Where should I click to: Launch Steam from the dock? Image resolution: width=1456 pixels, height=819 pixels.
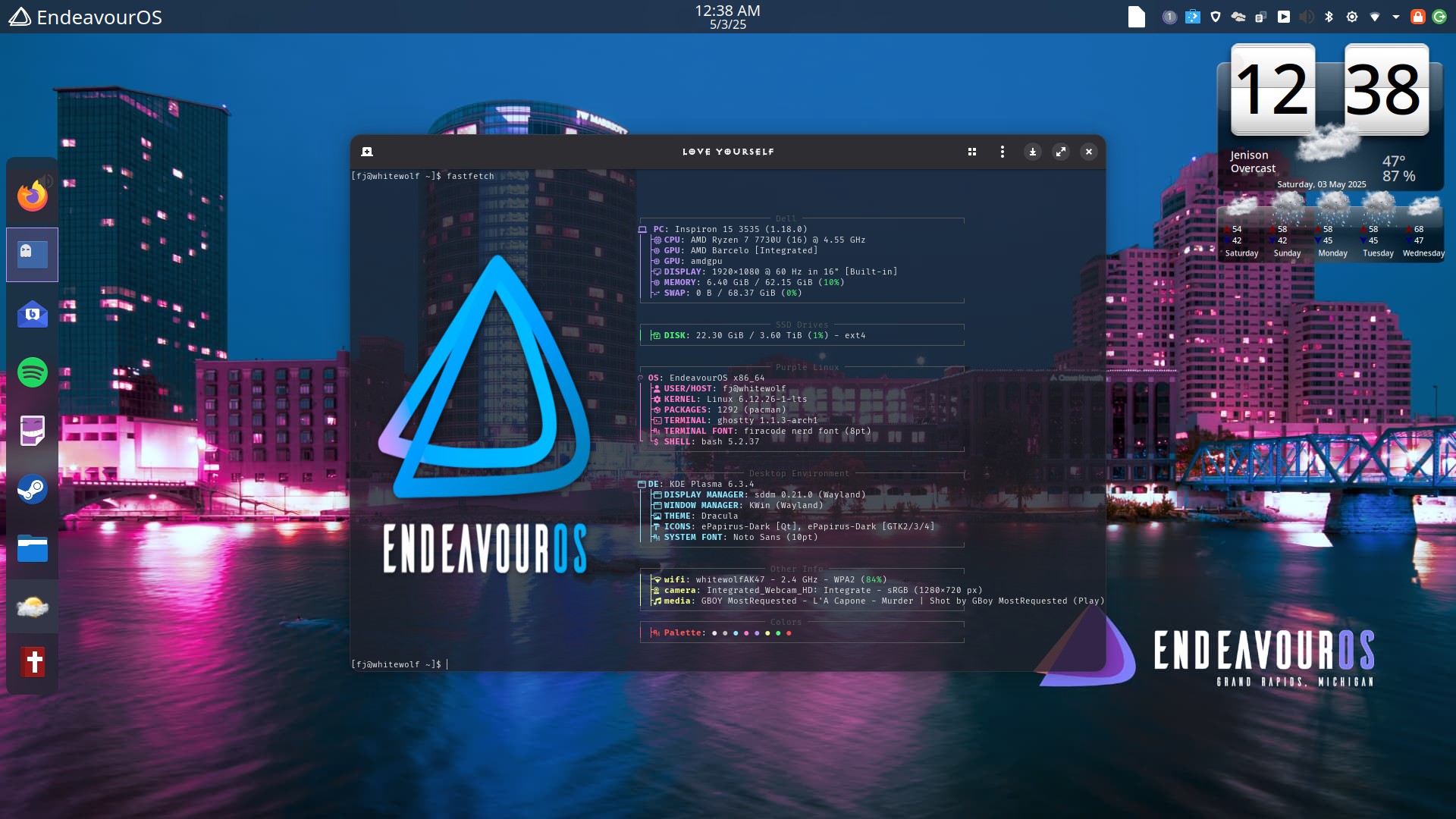click(33, 489)
